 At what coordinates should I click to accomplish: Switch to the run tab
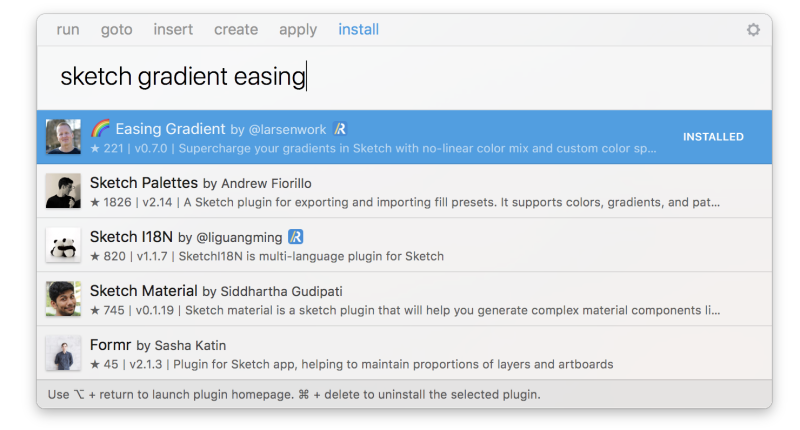[68, 30]
